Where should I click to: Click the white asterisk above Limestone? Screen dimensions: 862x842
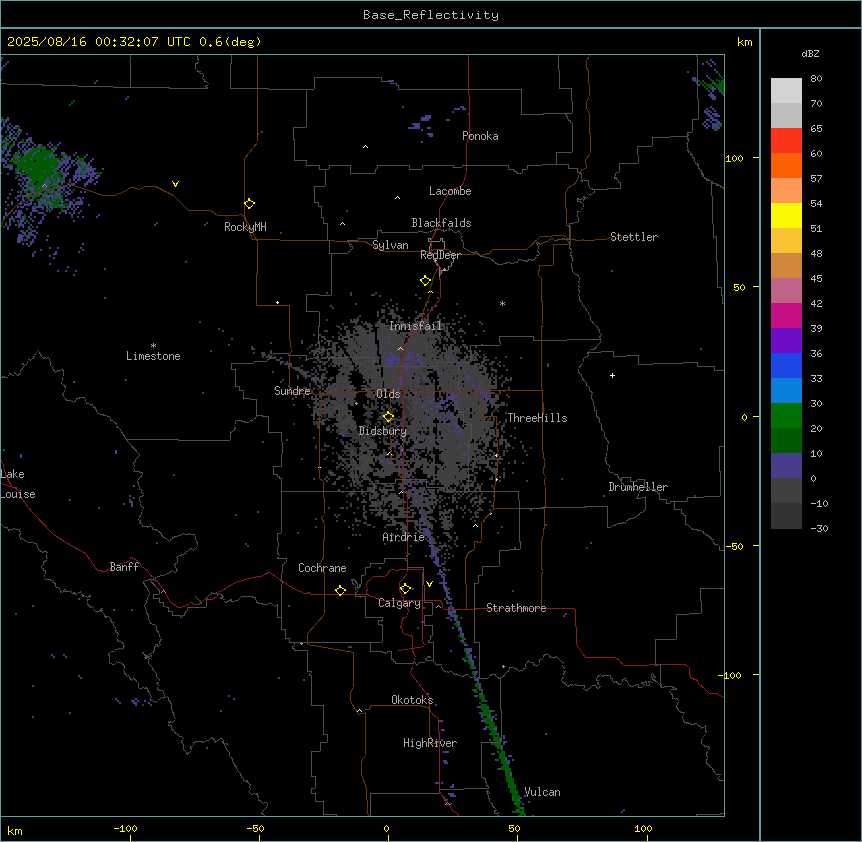(x=153, y=345)
